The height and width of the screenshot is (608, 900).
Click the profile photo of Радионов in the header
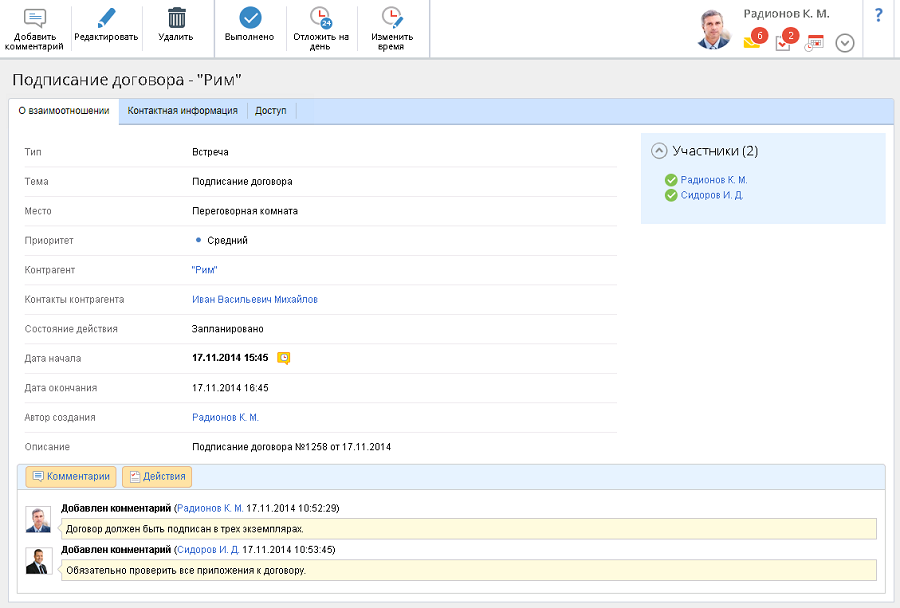tap(714, 30)
